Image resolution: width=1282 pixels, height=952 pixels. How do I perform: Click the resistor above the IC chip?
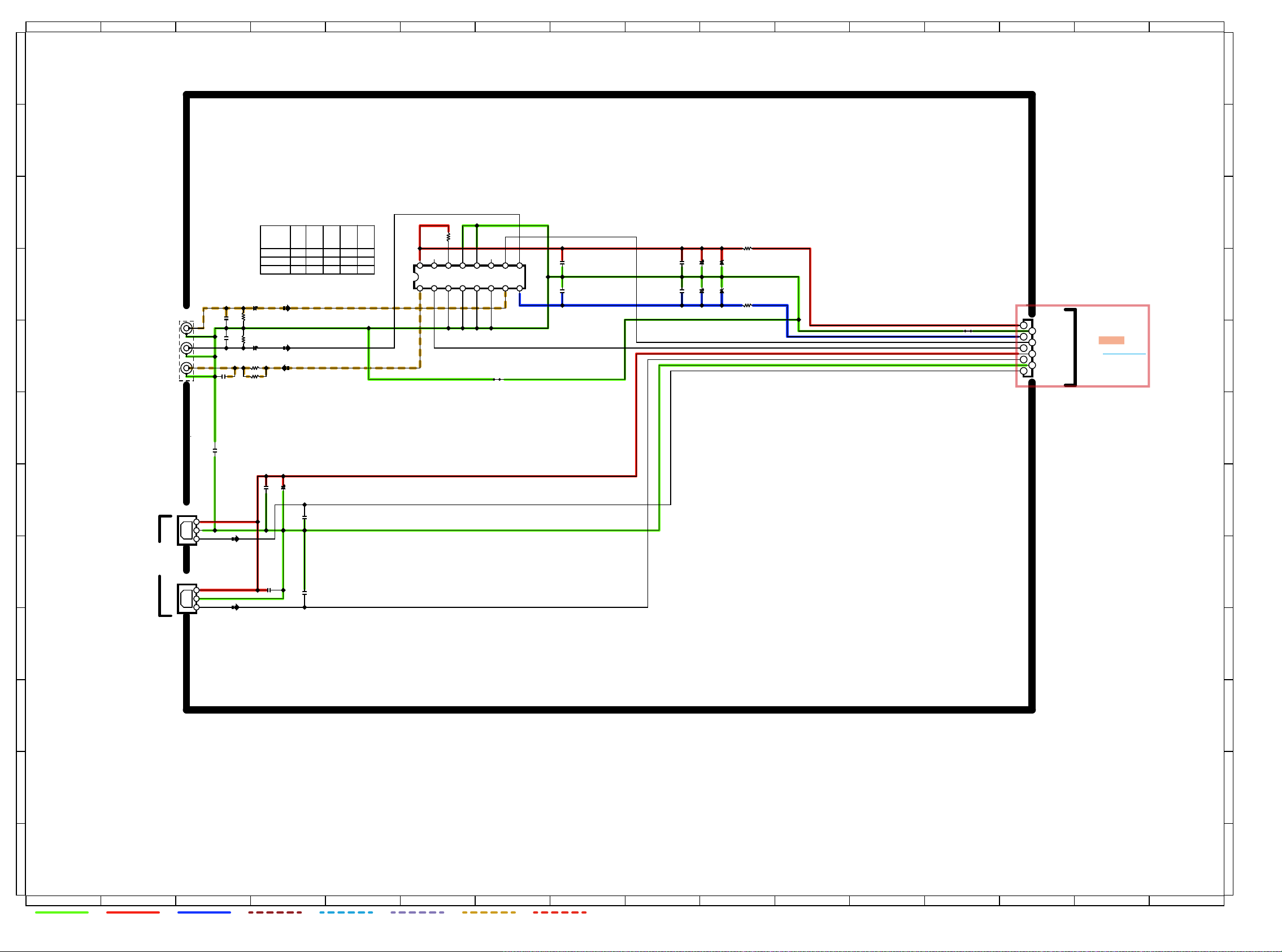pyautogui.click(x=448, y=237)
